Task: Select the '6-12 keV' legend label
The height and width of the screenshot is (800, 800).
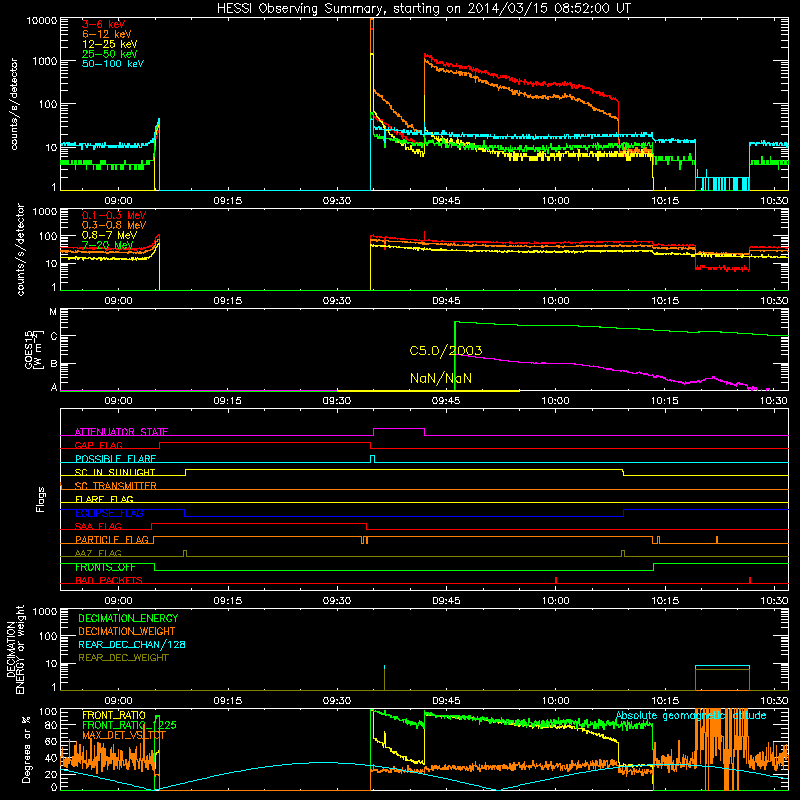Action: tap(107, 34)
